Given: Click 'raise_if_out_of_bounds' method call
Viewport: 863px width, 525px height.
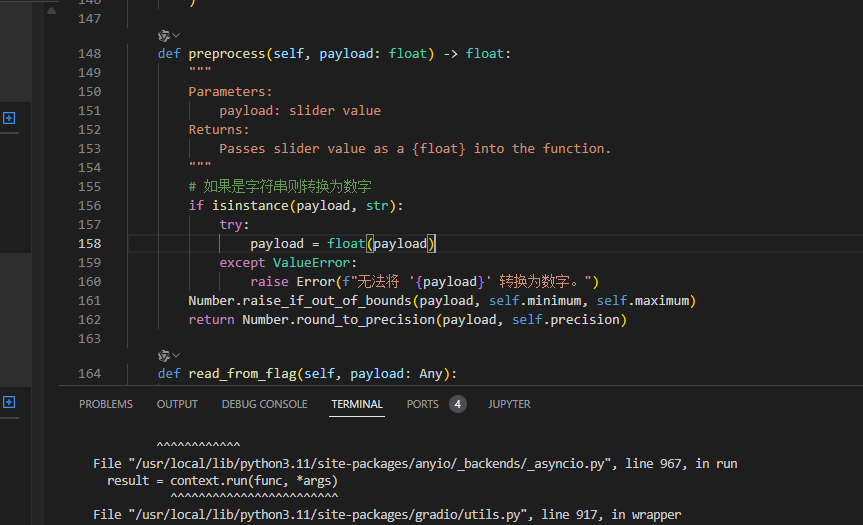Looking at the screenshot, I should coord(326,300).
